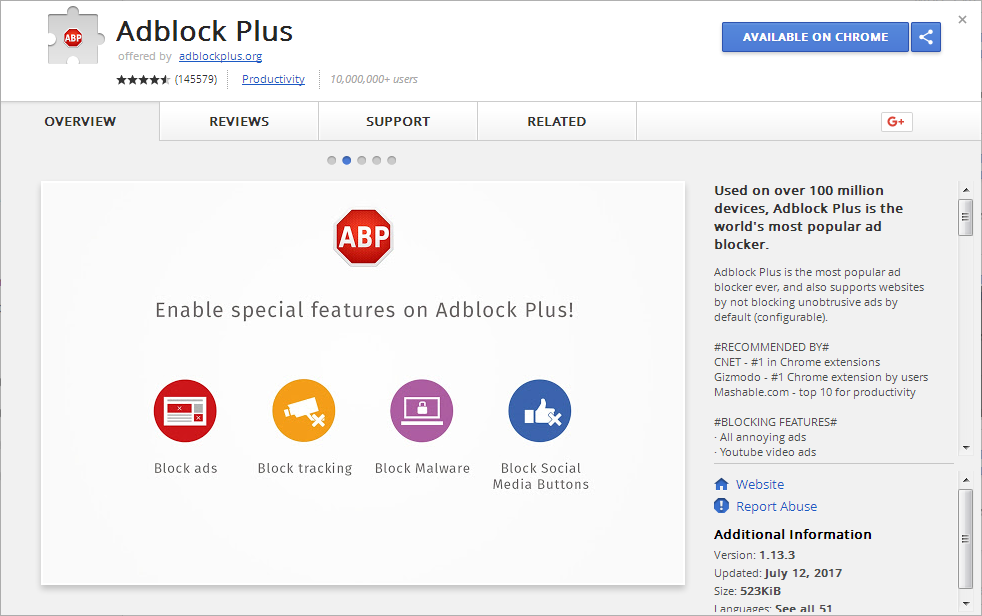Click the Version 1.13.3 text
982x616 pixels.
755,555
